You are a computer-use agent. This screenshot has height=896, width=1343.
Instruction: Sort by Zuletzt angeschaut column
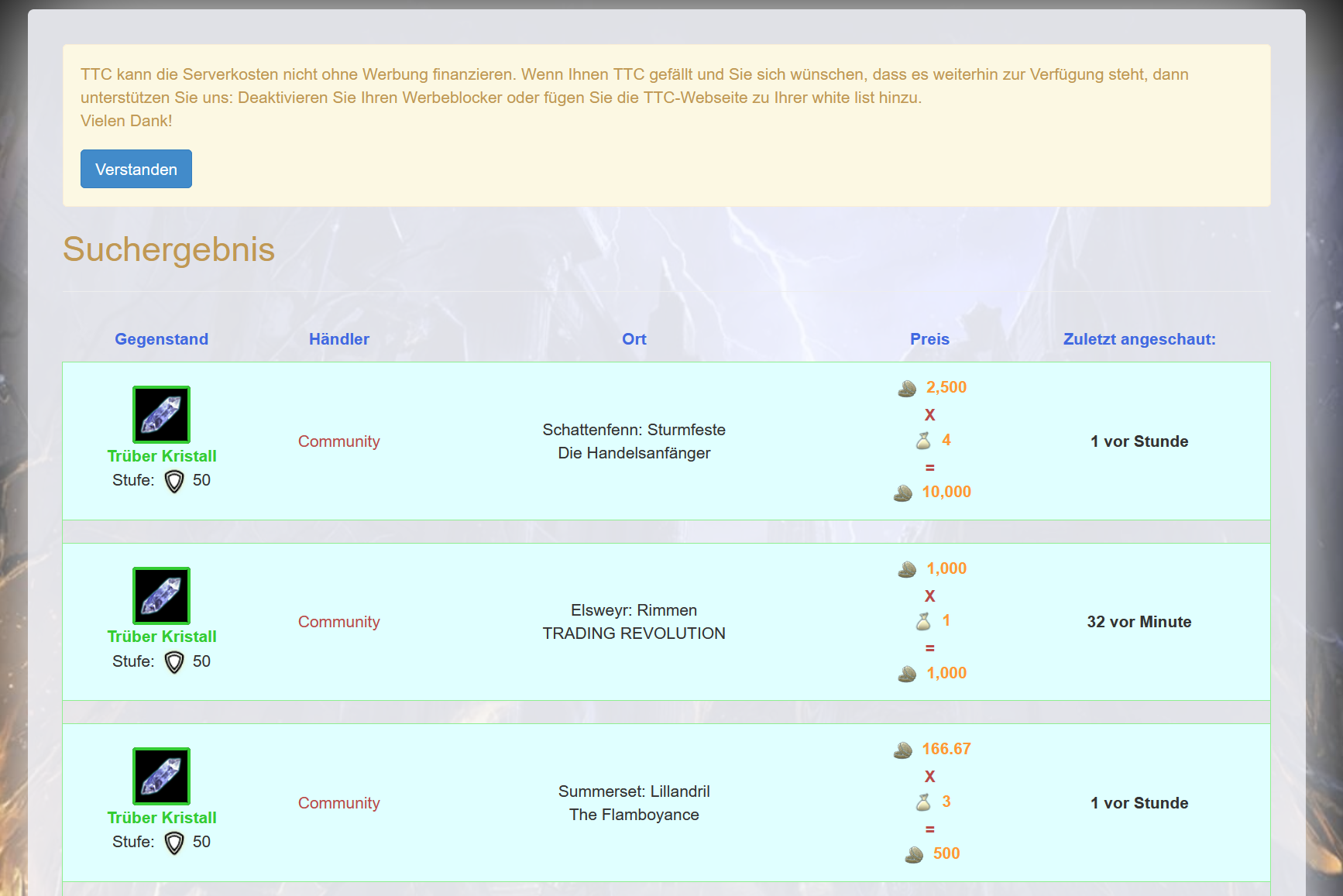point(1139,339)
